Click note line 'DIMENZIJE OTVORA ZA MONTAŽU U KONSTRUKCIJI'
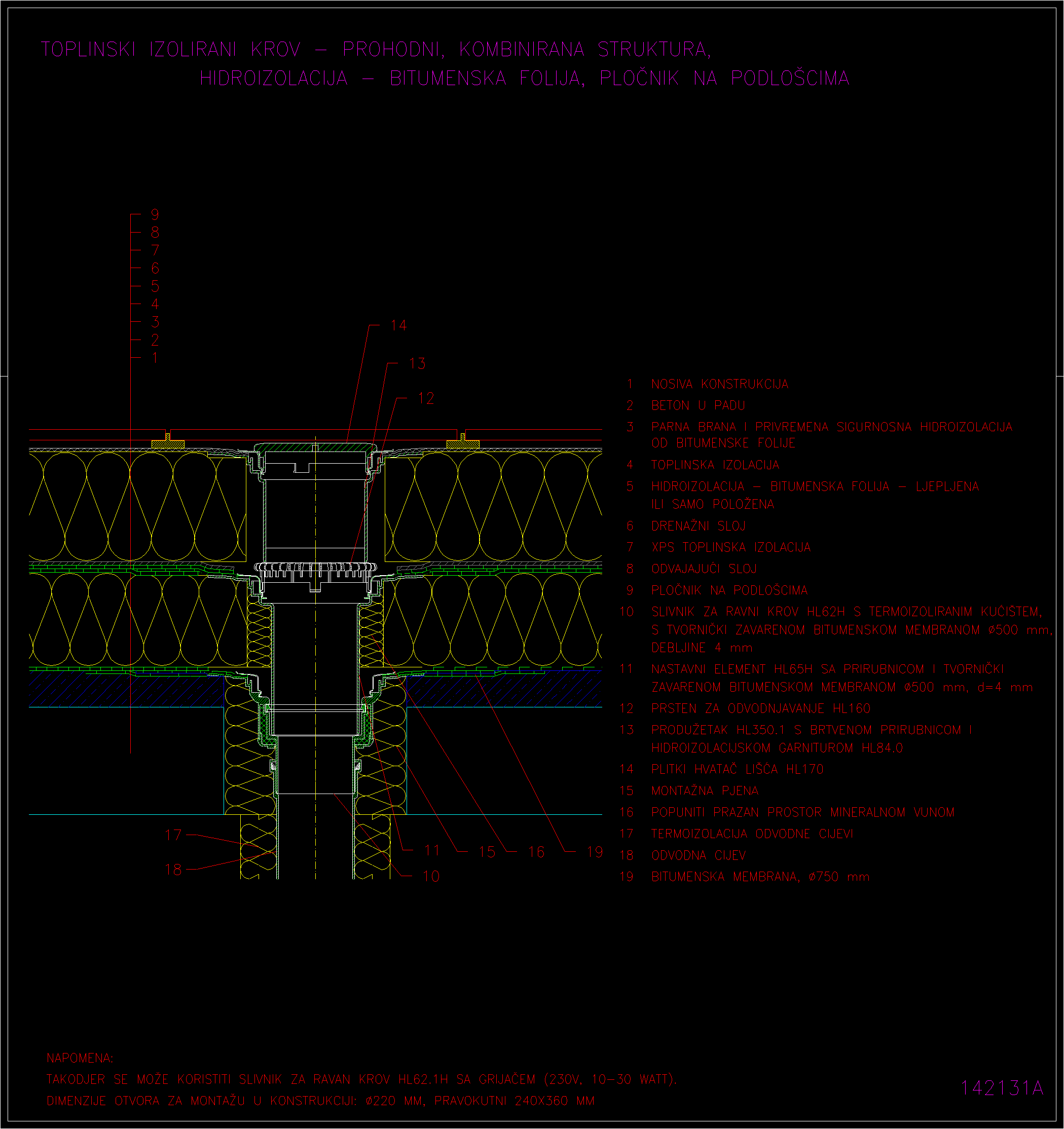This screenshot has height=1129, width=1064. [320, 1101]
